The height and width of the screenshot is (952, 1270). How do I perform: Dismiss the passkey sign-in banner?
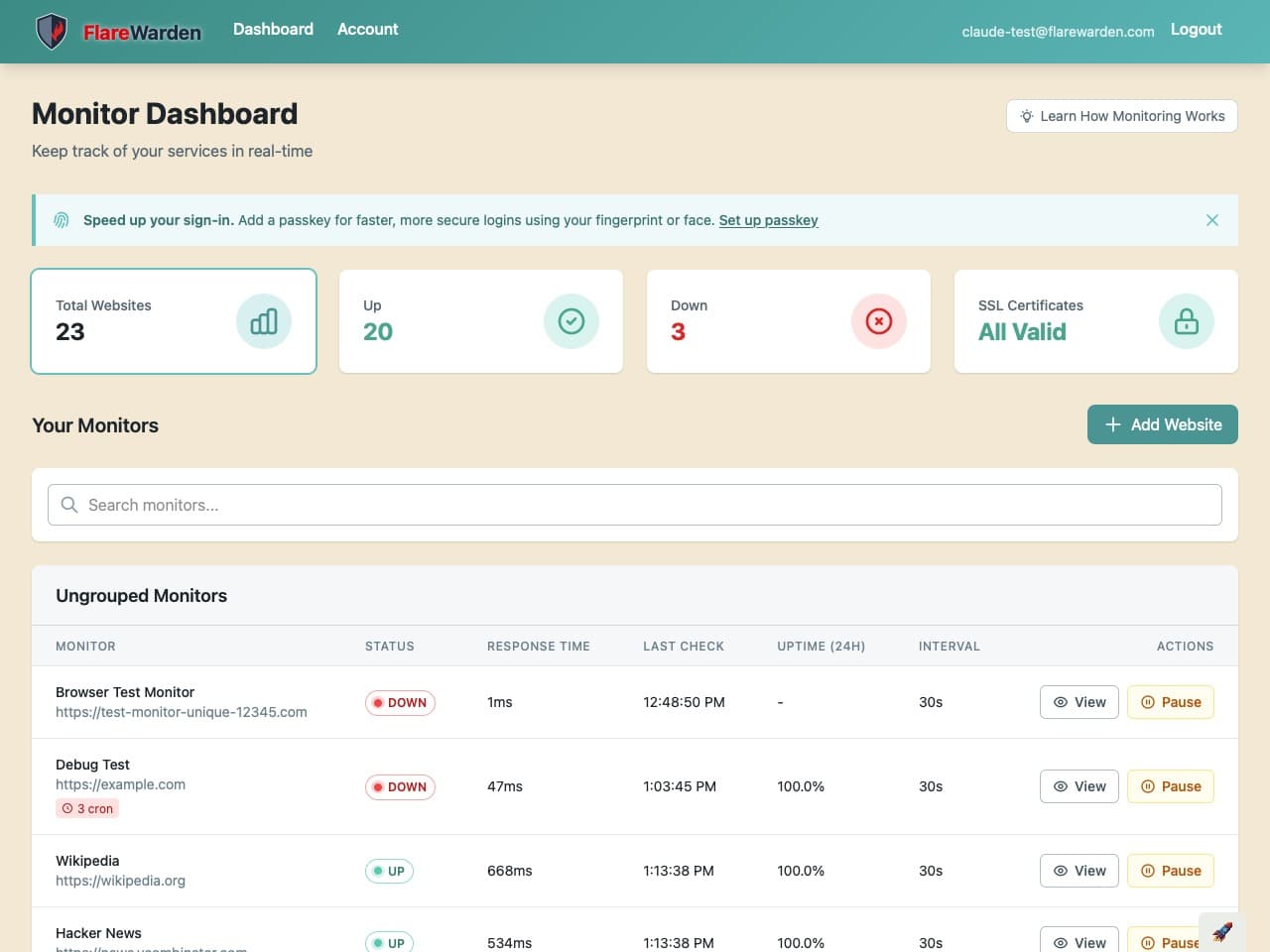(1212, 220)
